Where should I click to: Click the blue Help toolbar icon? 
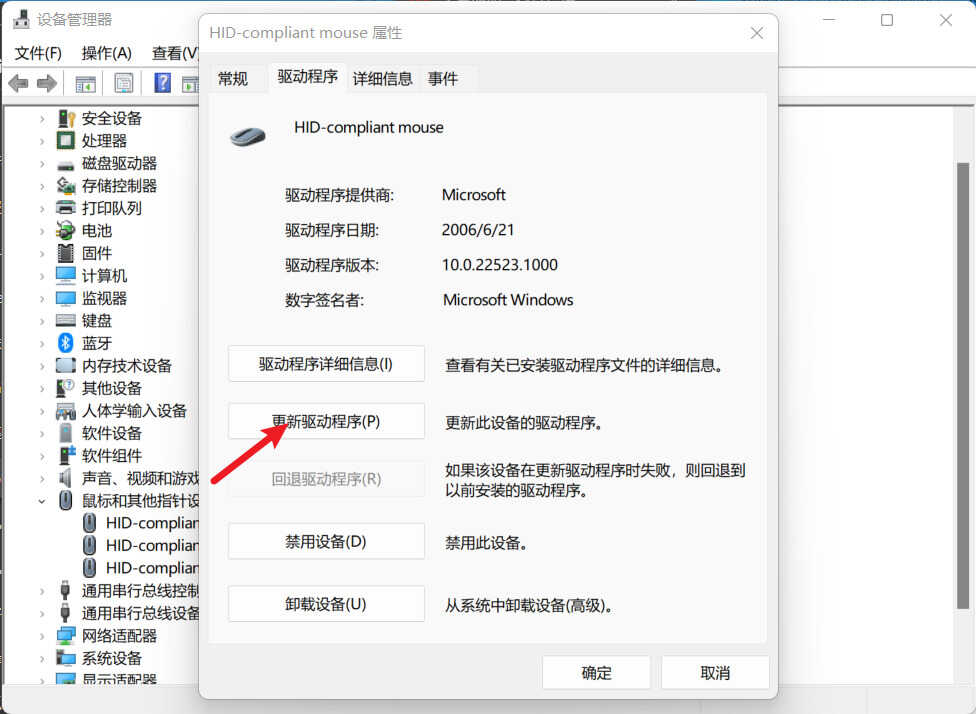tap(162, 83)
